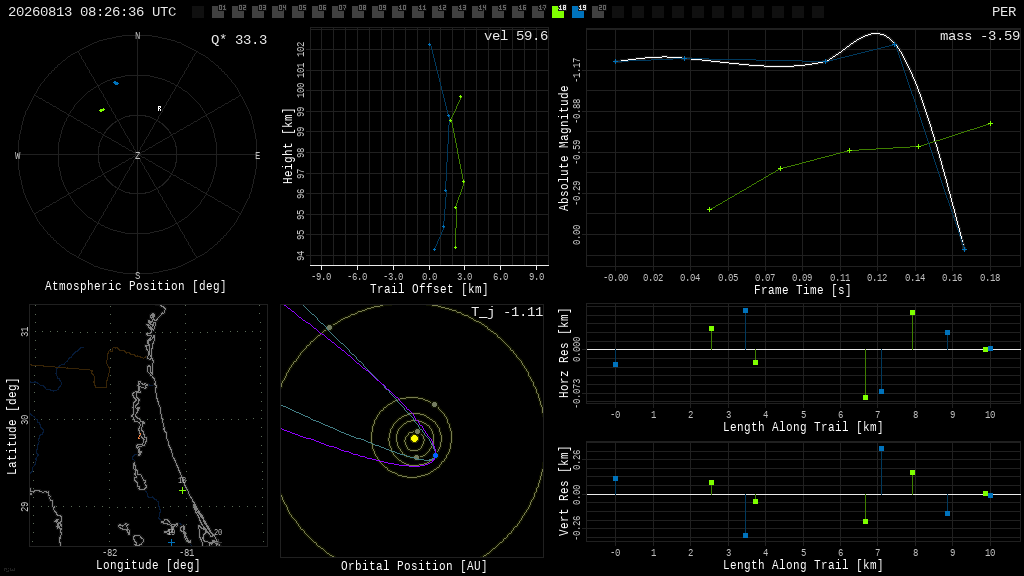Viewport: 1024px width, 576px height.
Task: Click the vel 59.6 readout
Action: point(516,36)
